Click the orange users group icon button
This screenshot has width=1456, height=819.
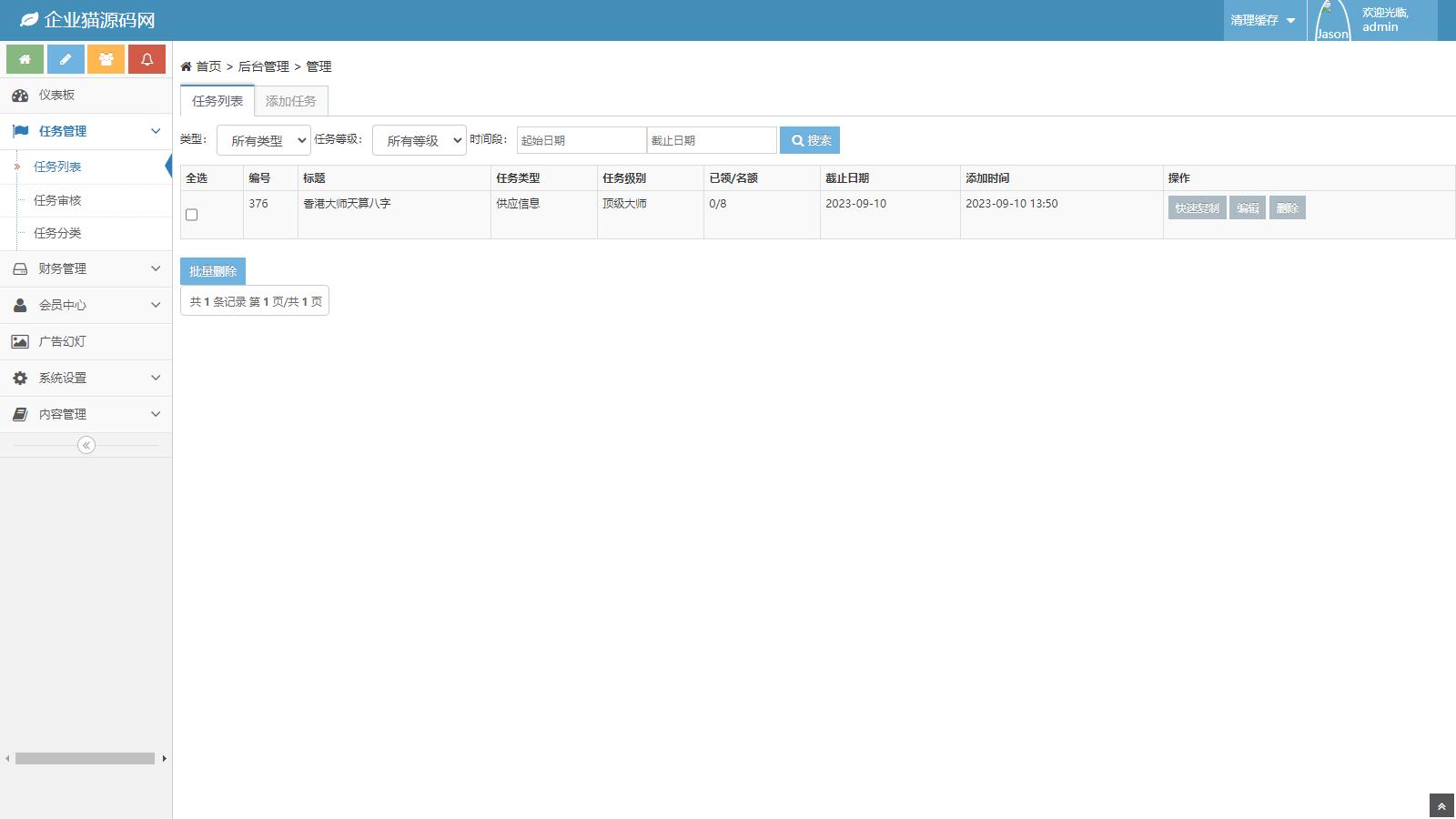[x=106, y=59]
